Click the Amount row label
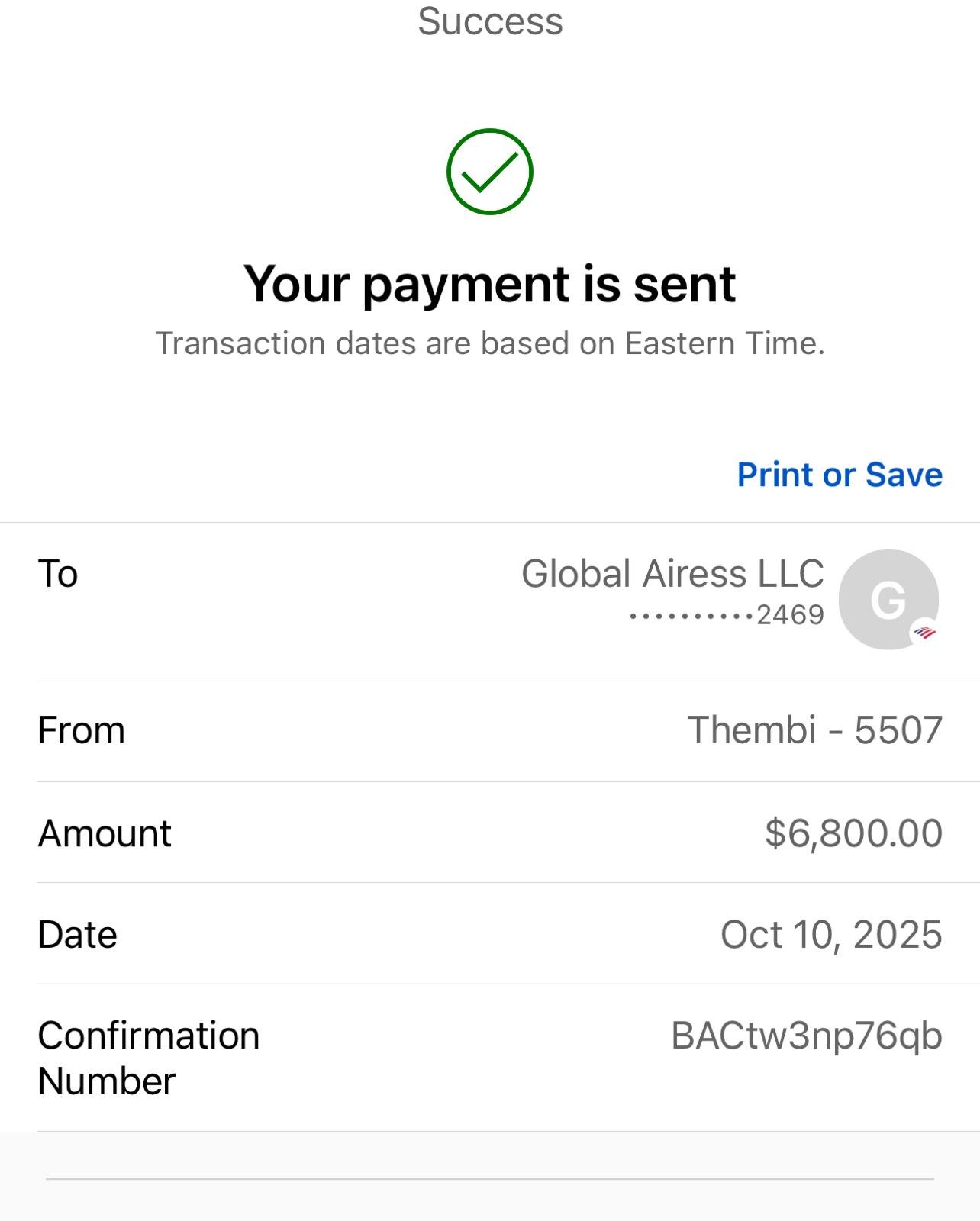980x1221 pixels. coord(105,833)
